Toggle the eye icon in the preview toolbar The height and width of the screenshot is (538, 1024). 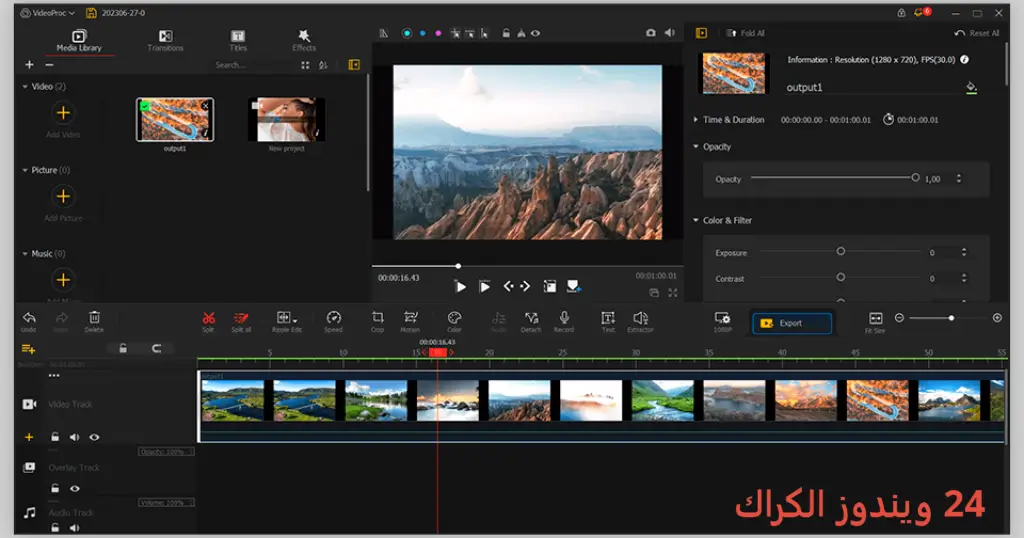coord(536,33)
